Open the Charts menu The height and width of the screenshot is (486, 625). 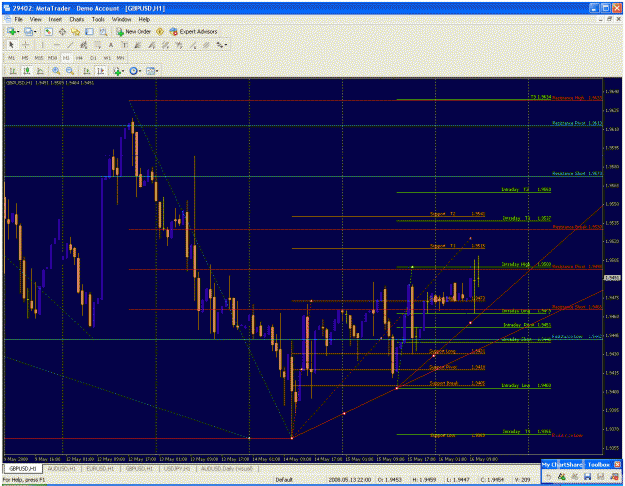pyautogui.click(x=77, y=19)
